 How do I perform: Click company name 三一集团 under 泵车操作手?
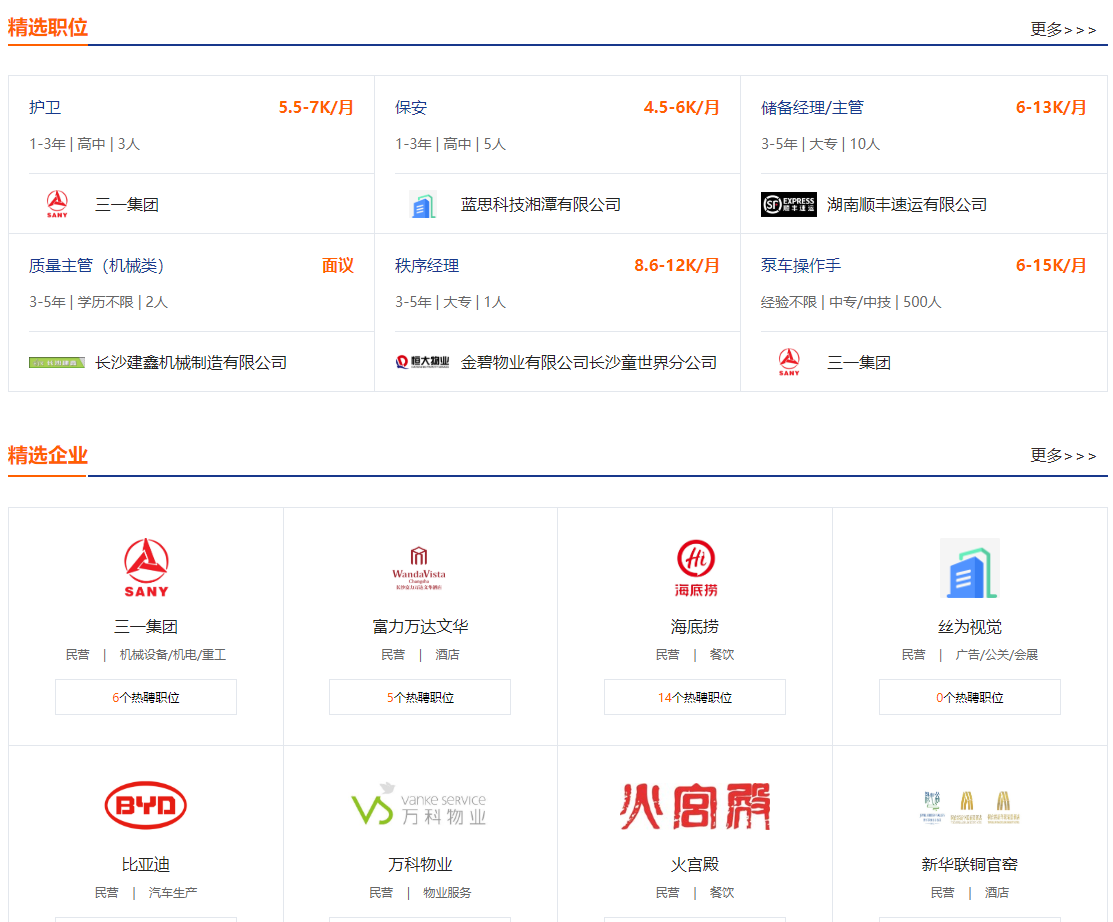[859, 363]
